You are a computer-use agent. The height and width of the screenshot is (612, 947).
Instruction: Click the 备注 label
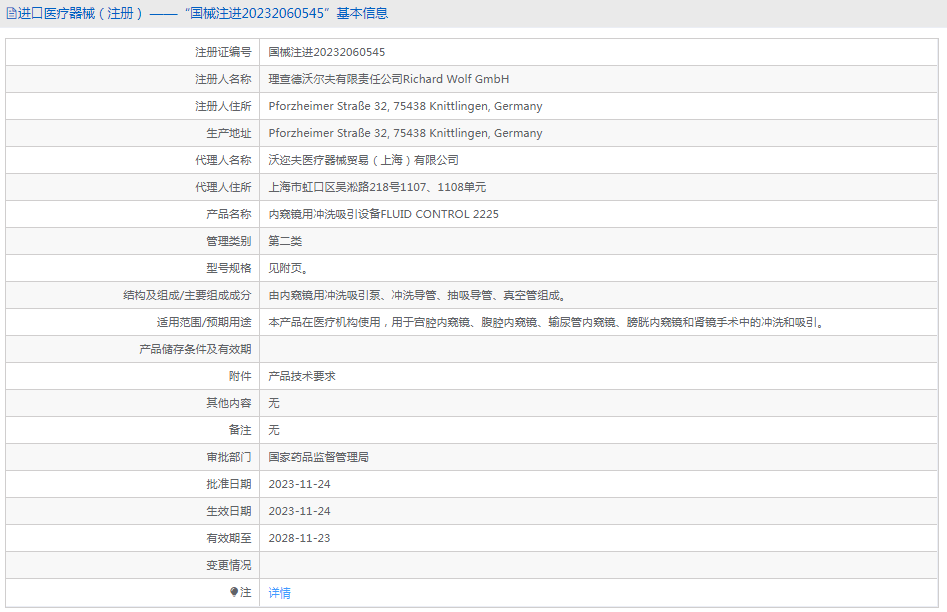click(x=240, y=430)
